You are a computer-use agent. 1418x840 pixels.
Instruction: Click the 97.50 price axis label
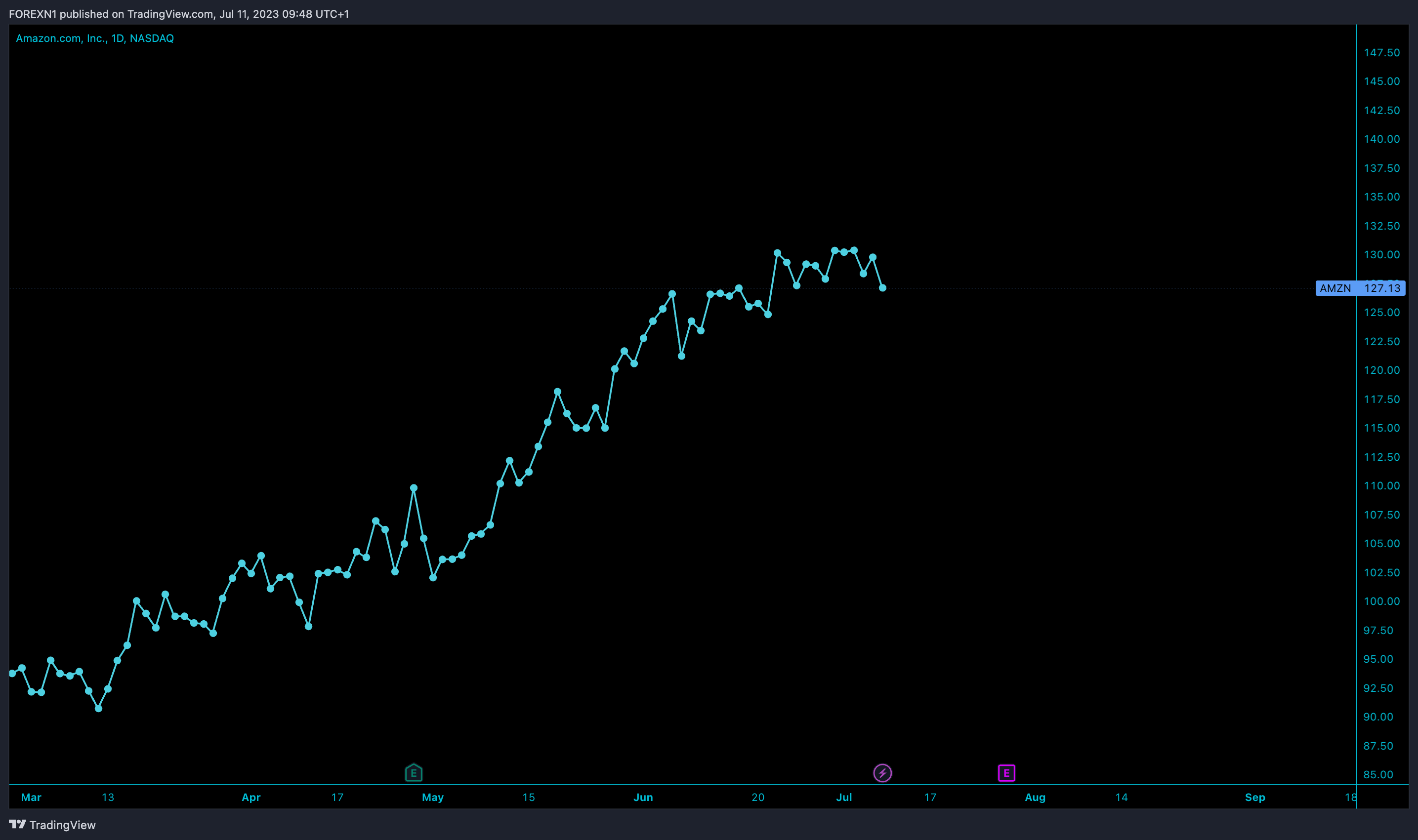click(x=1378, y=631)
